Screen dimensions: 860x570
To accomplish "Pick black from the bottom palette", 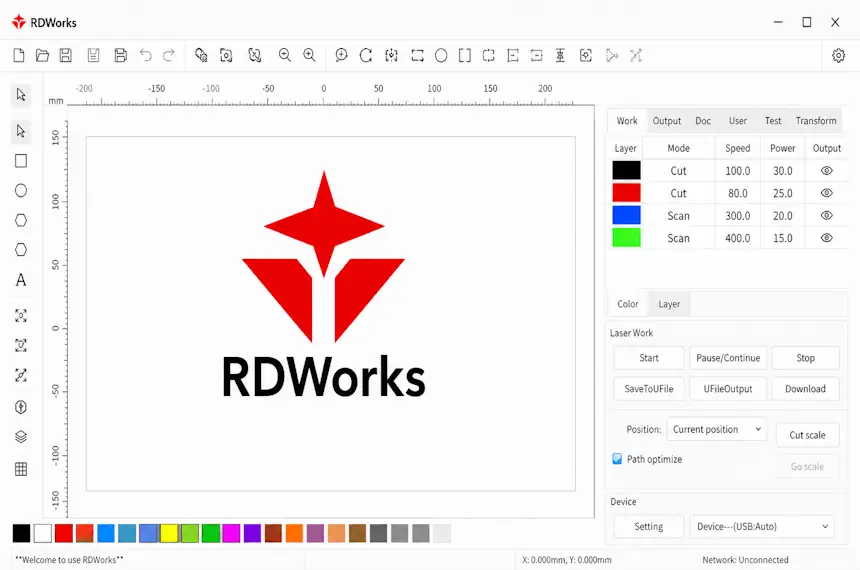I will point(21,533).
